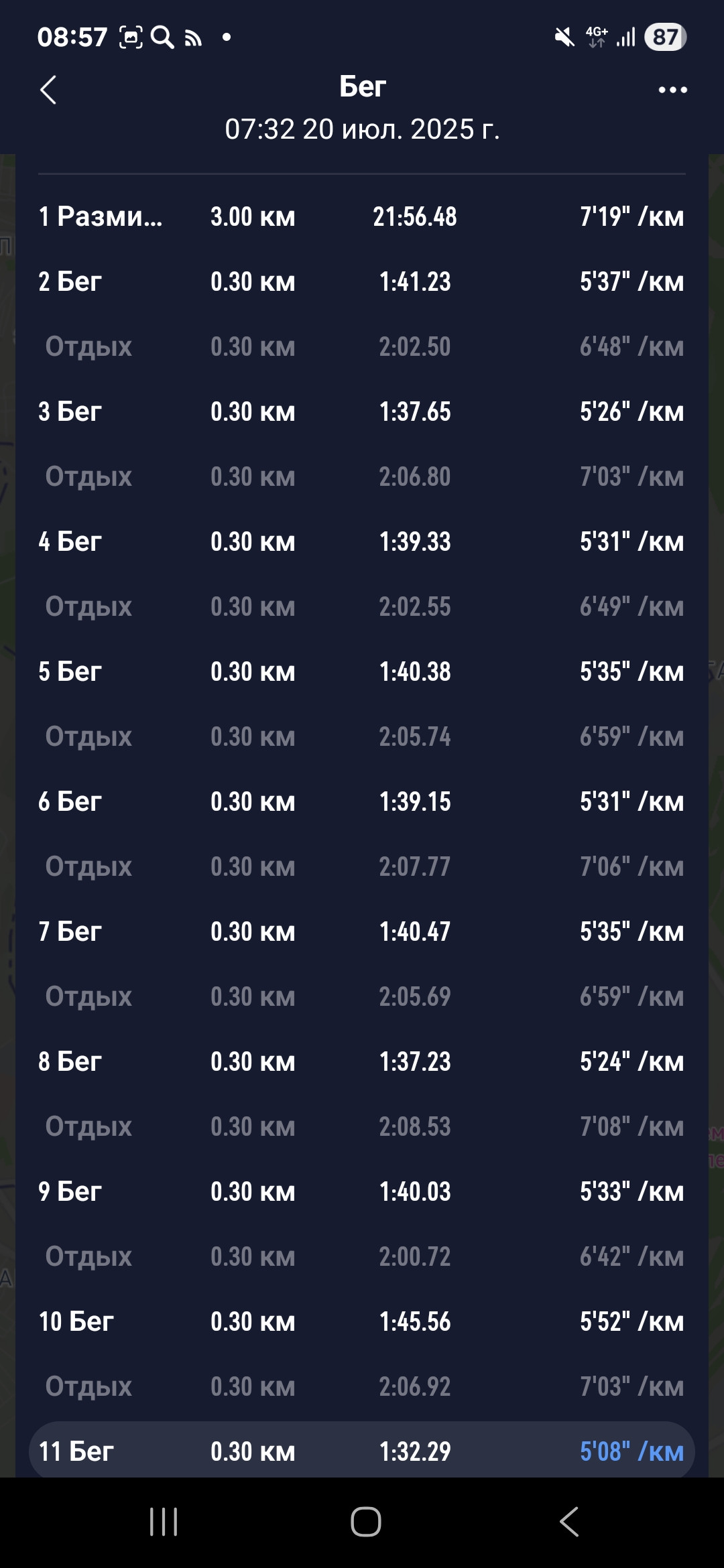
Task: Select lap 5 Бег with pace 5'35"
Action: 362,671
